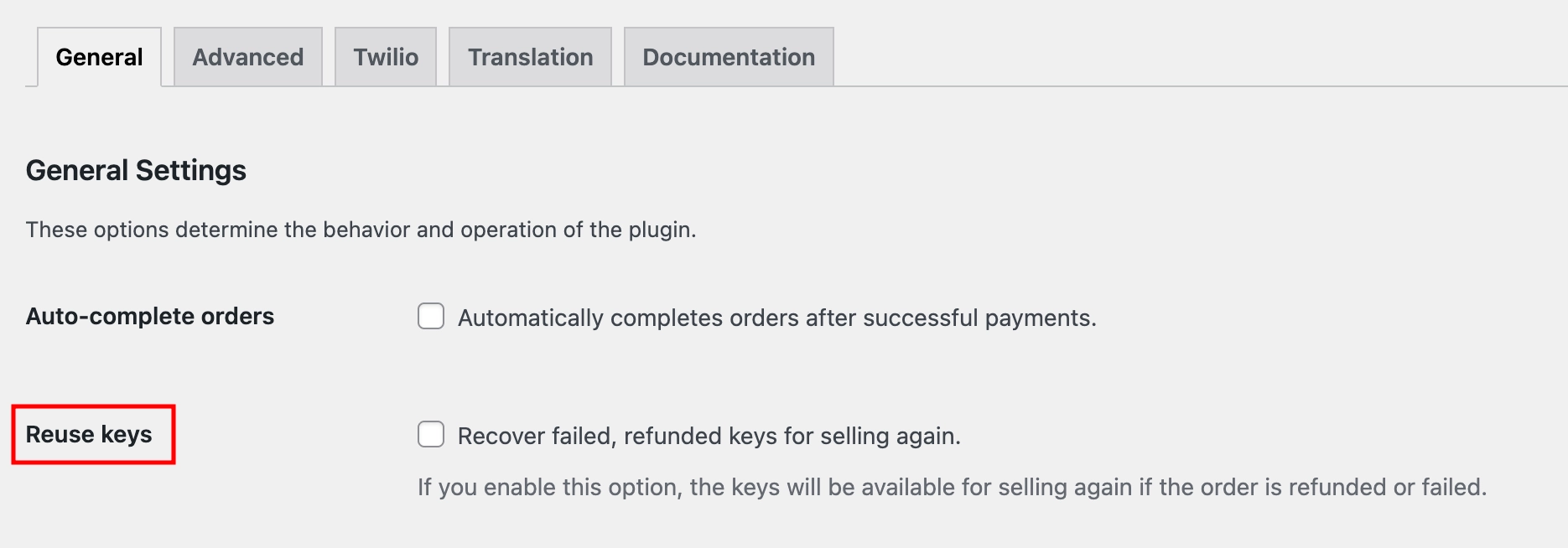Open the Documentation tab
Screen dimensions: 1568x548
(x=729, y=57)
